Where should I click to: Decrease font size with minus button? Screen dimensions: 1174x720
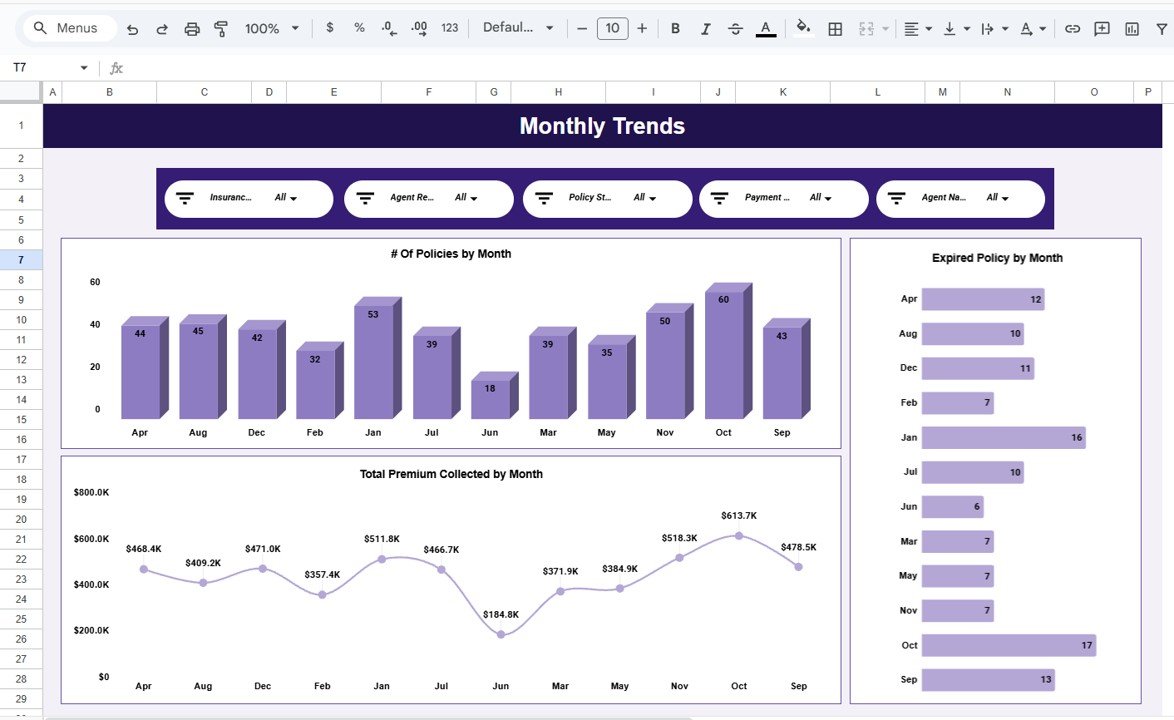coord(581,28)
